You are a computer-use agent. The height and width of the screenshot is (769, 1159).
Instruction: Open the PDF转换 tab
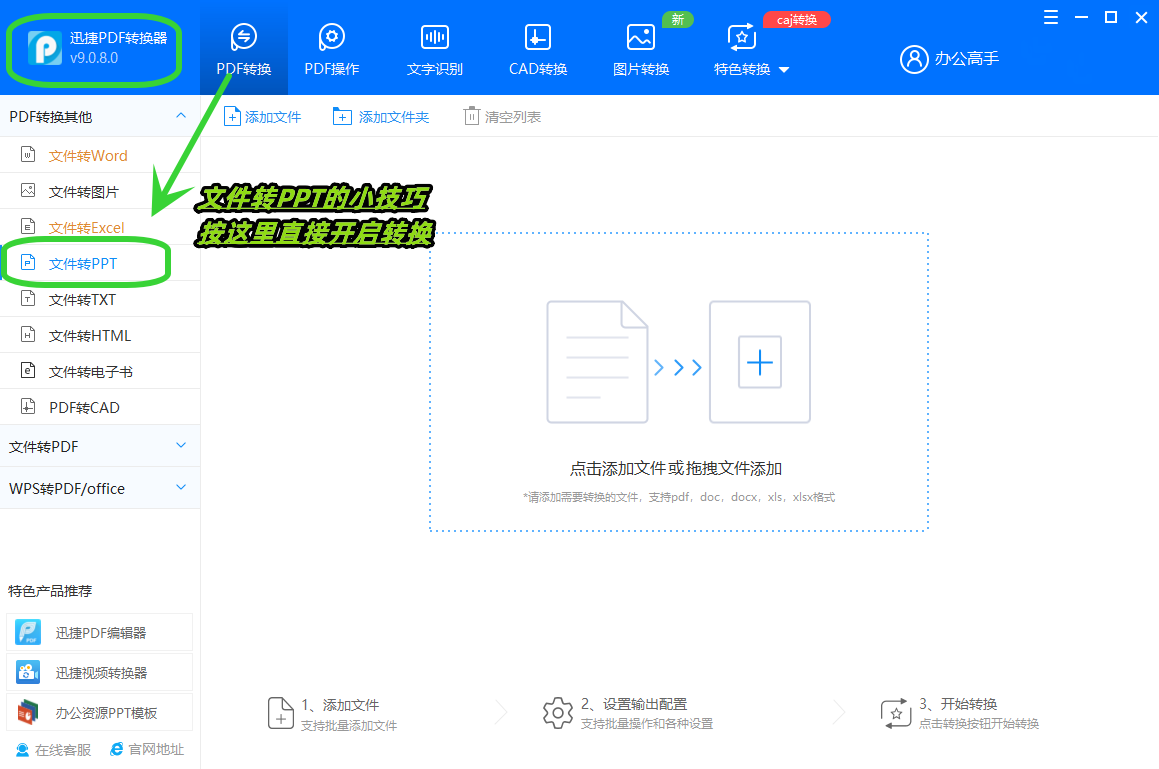pos(243,49)
